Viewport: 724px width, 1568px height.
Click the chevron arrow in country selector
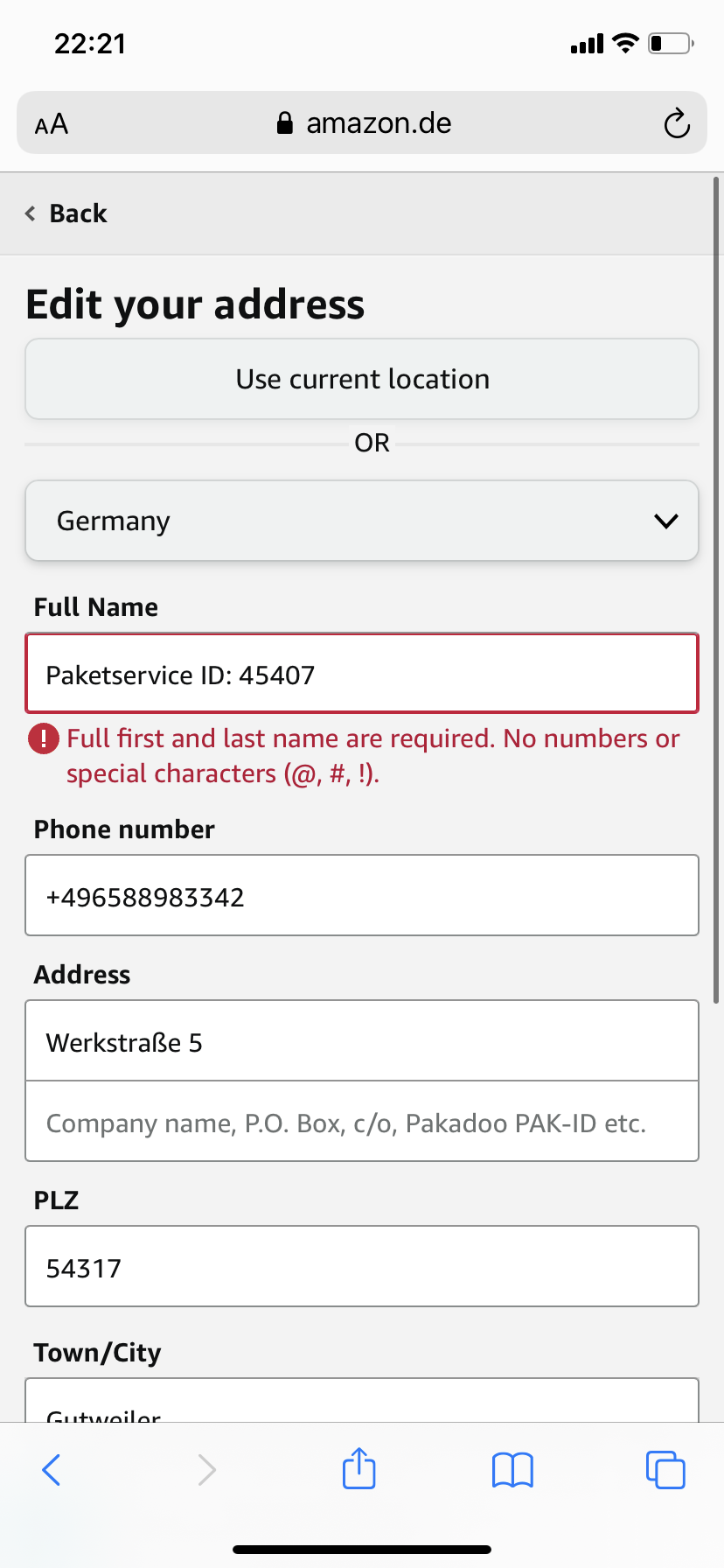pos(666,521)
